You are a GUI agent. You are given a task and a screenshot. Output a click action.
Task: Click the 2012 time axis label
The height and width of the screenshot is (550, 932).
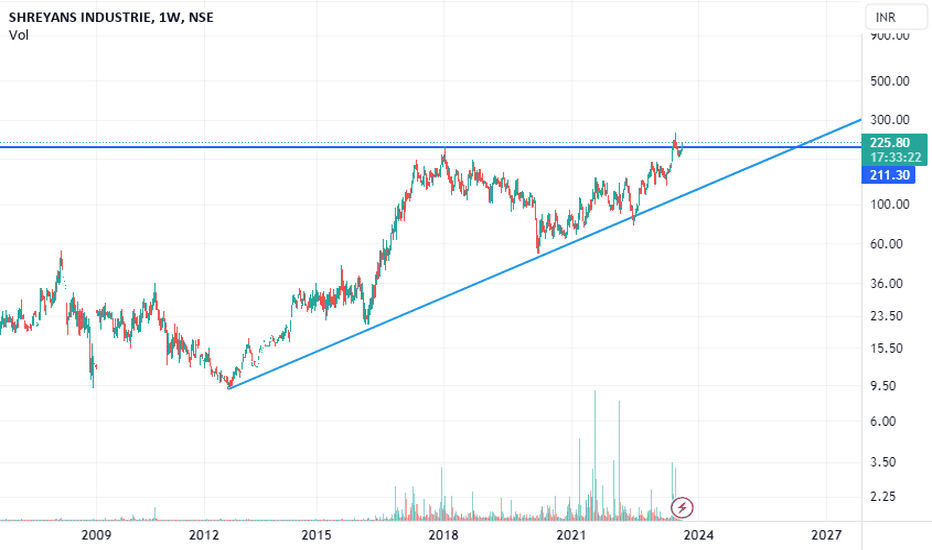pyautogui.click(x=204, y=535)
